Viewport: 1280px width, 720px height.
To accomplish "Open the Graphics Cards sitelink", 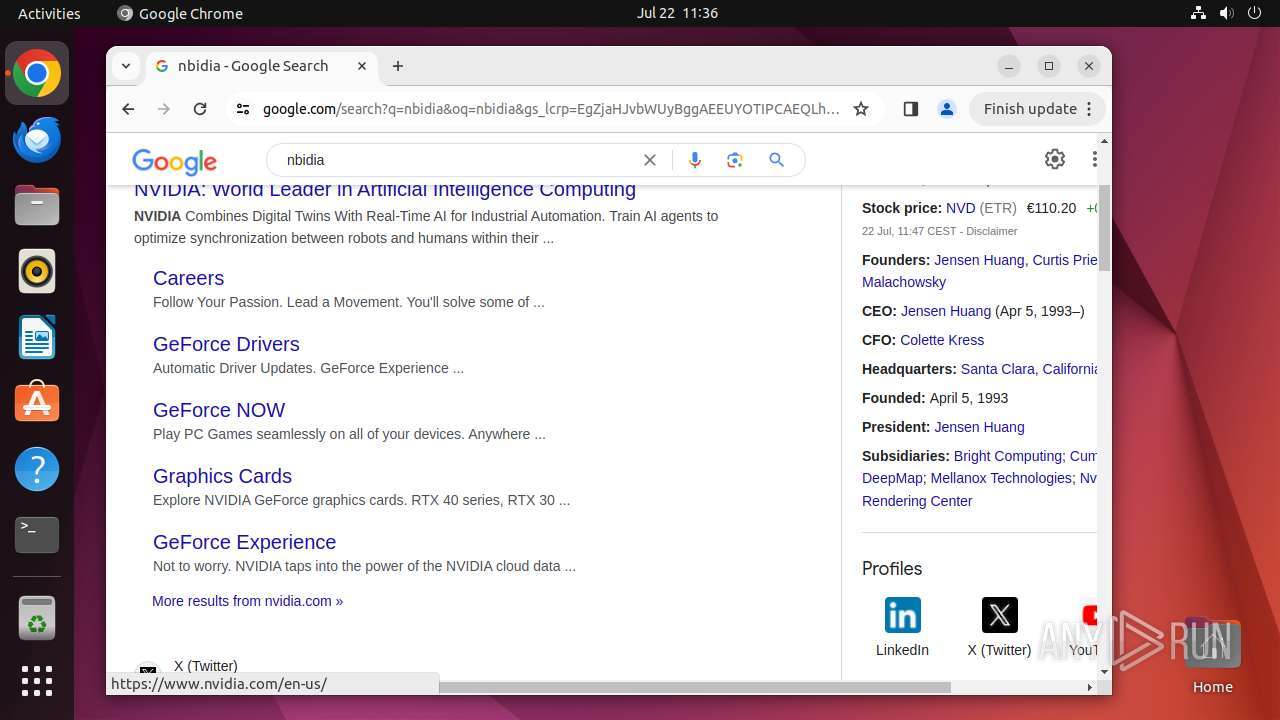I will click(222, 476).
